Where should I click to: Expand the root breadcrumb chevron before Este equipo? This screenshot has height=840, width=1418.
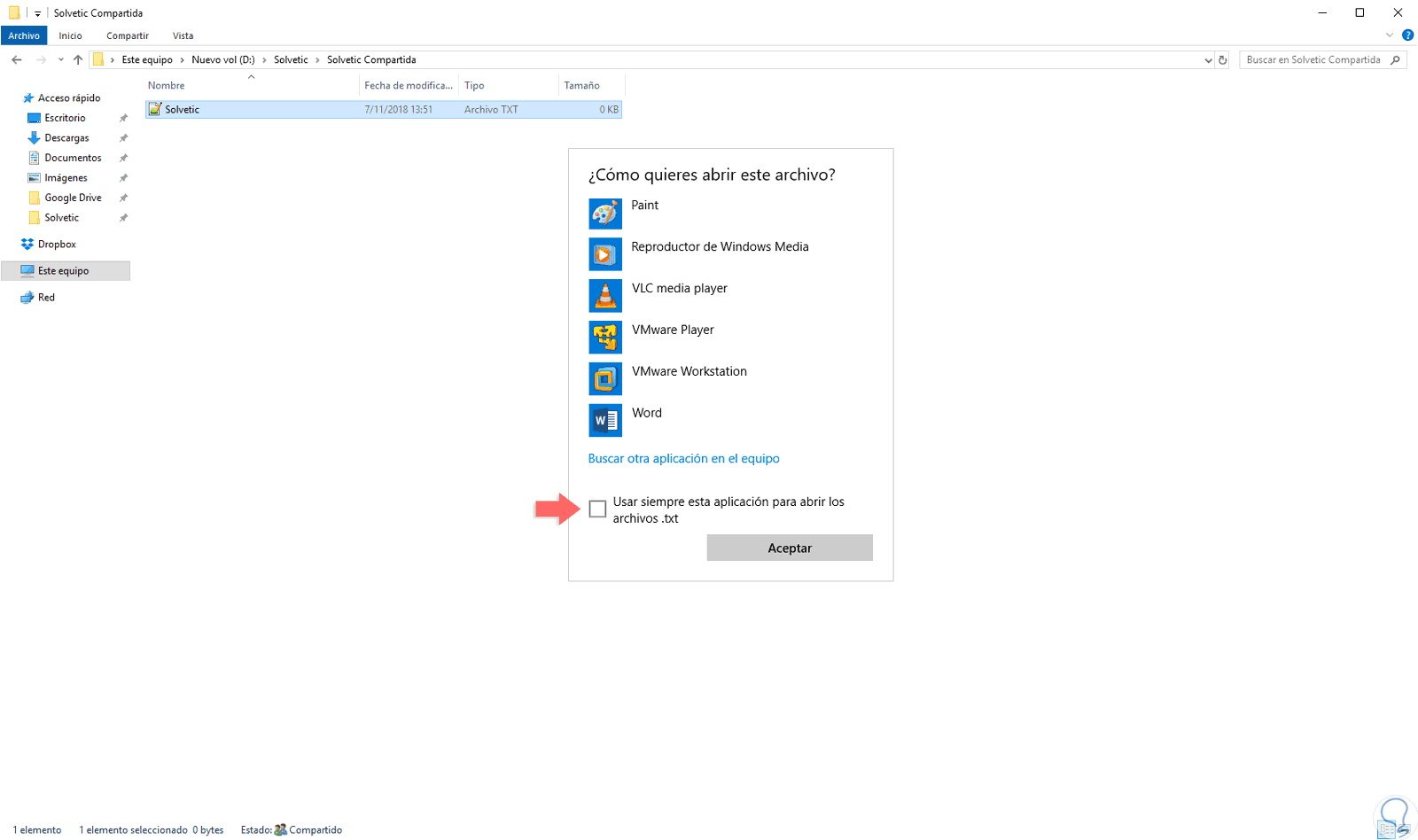coord(113,60)
